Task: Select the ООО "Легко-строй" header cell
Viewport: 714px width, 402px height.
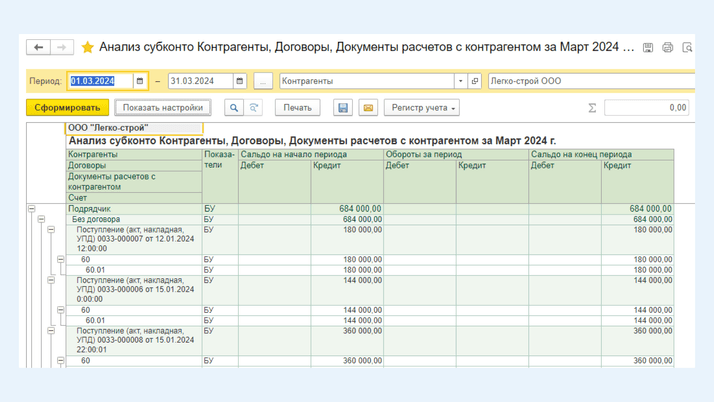Action: 134,128
